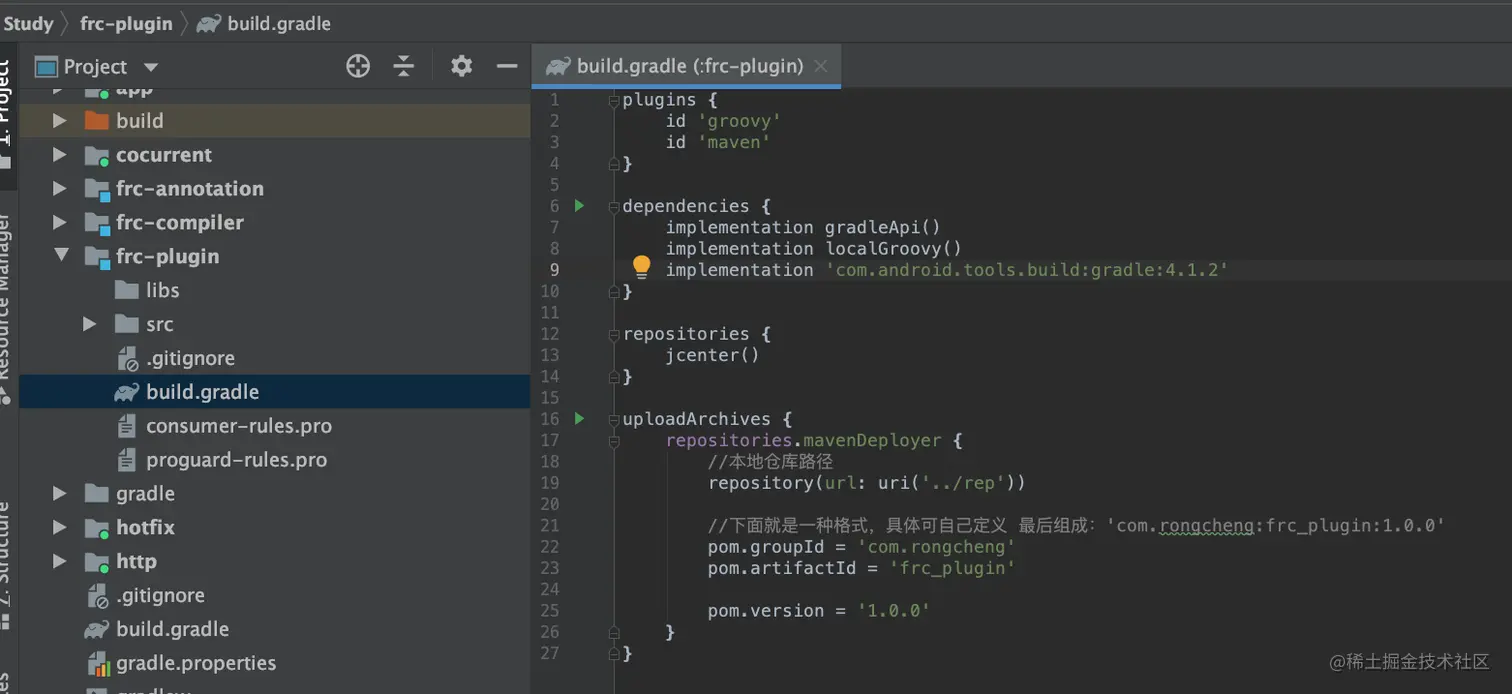Fold the repositories block at line 12

click(x=614, y=334)
